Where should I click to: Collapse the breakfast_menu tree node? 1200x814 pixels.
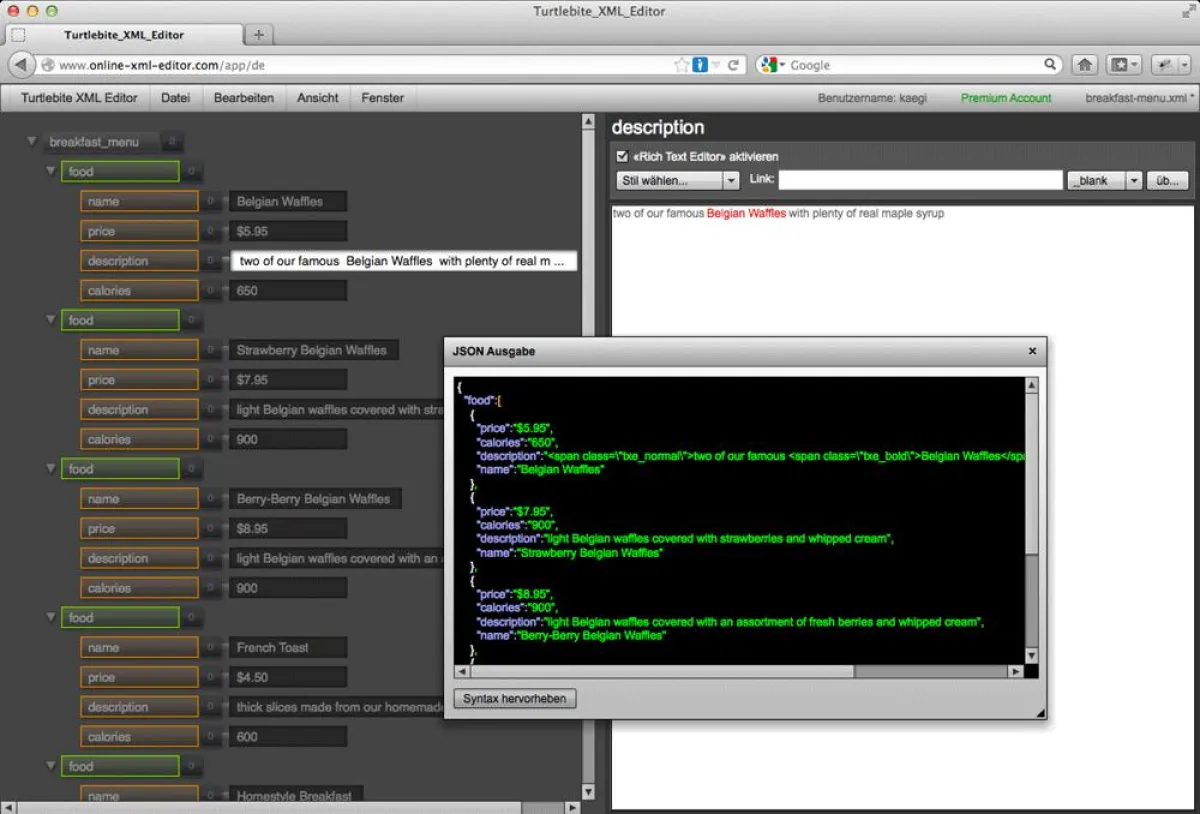[31, 141]
